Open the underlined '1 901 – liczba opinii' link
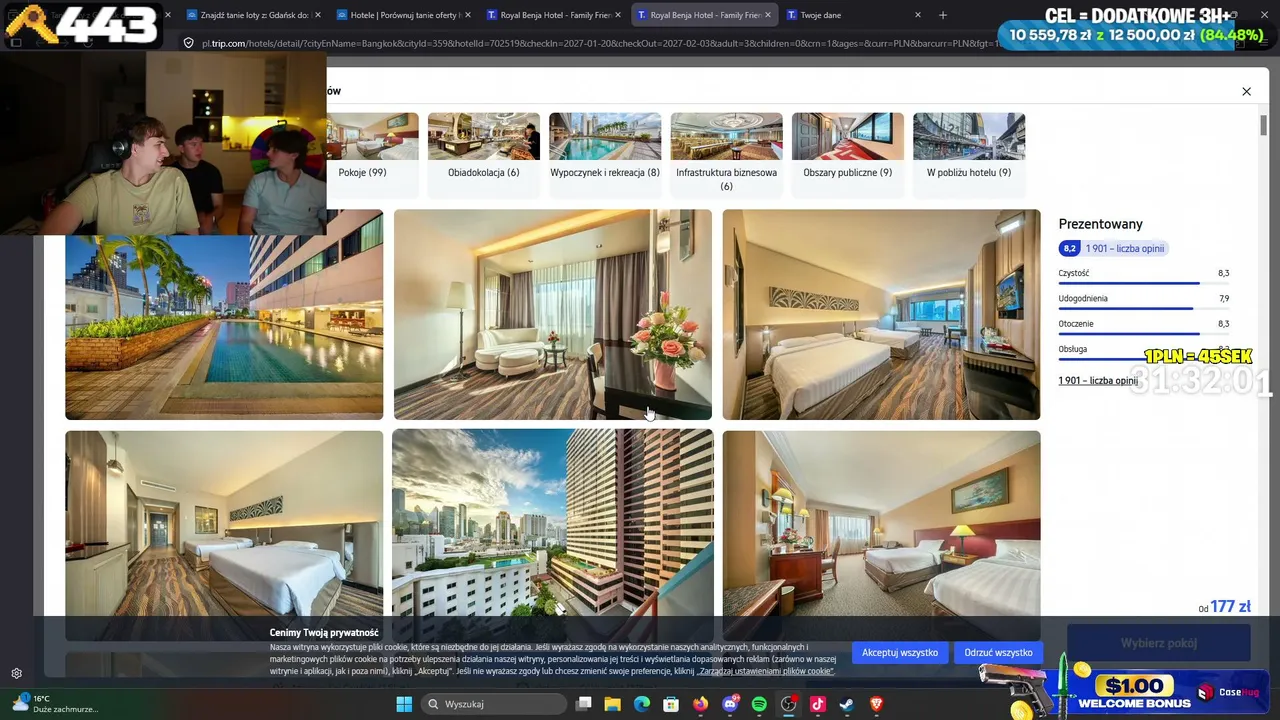This screenshot has width=1280, height=720. (1098, 380)
